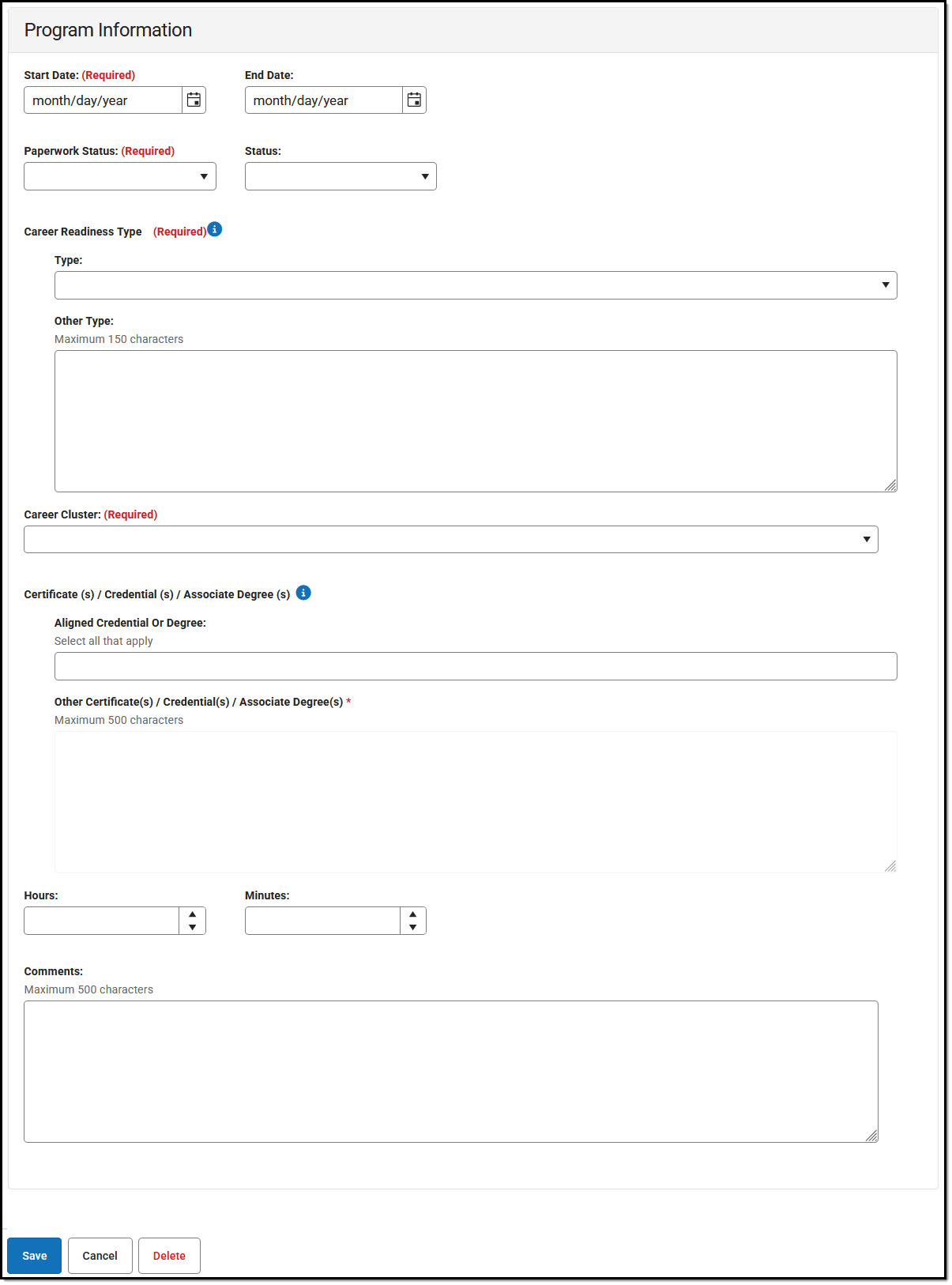Click the Certificate/Credential info icon
This screenshot has width=952, height=1285.
pos(303,593)
